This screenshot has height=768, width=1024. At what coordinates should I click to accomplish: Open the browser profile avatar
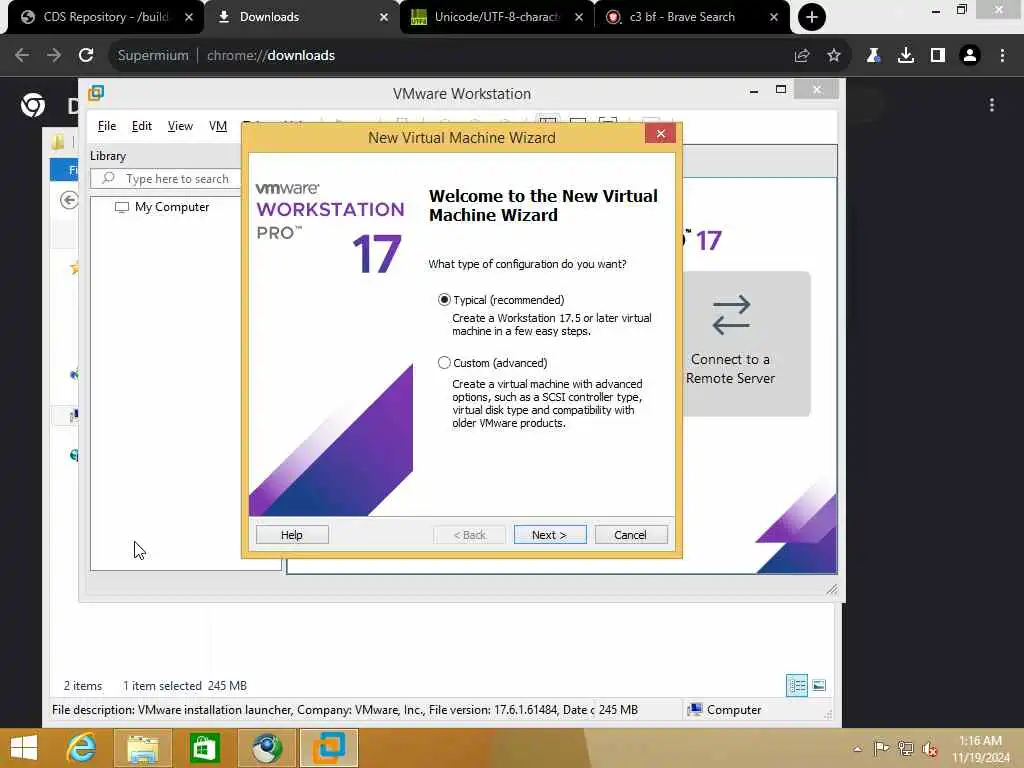pyautogui.click(x=970, y=56)
